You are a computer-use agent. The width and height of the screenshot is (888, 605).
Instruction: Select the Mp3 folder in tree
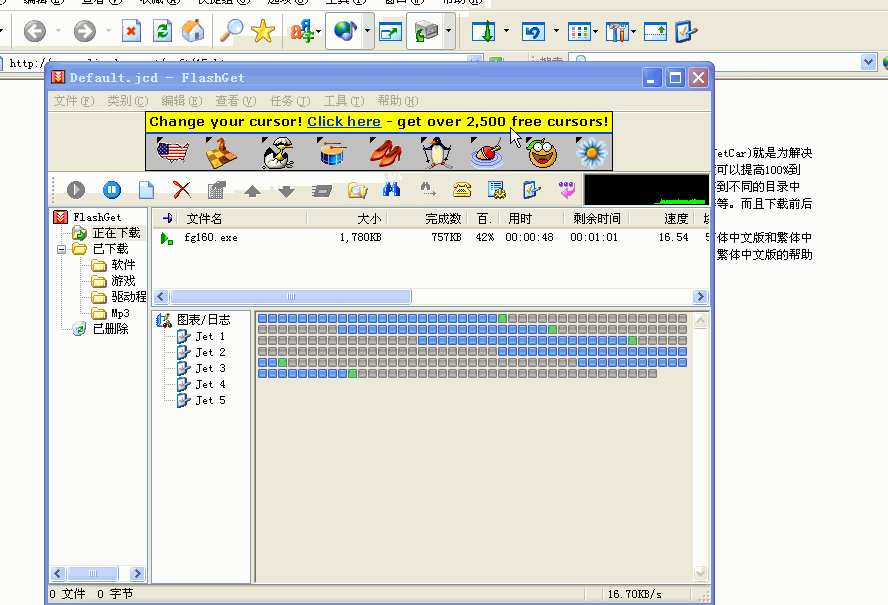pyautogui.click(x=120, y=313)
